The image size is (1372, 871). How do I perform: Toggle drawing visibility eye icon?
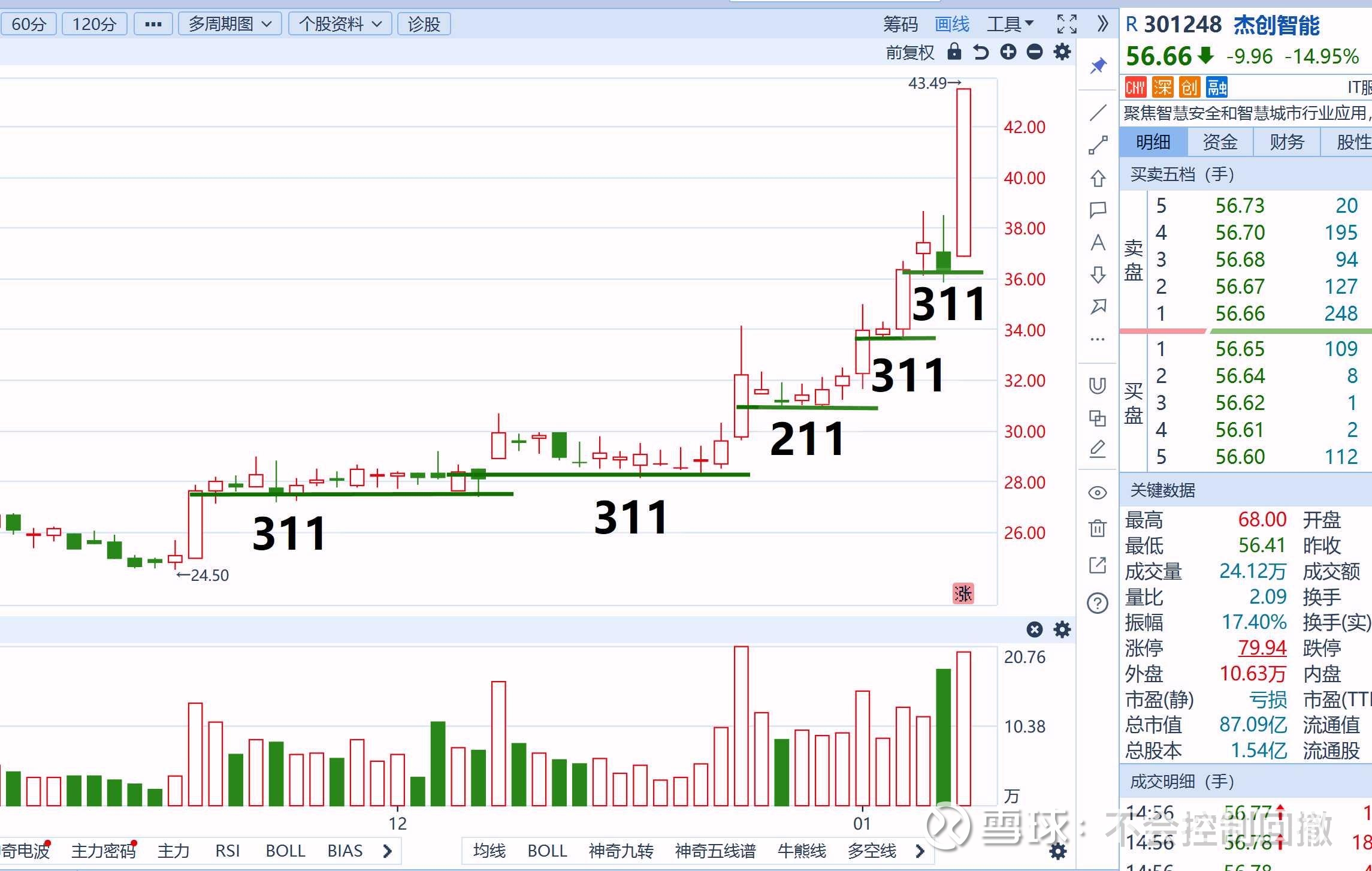[1098, 493]
